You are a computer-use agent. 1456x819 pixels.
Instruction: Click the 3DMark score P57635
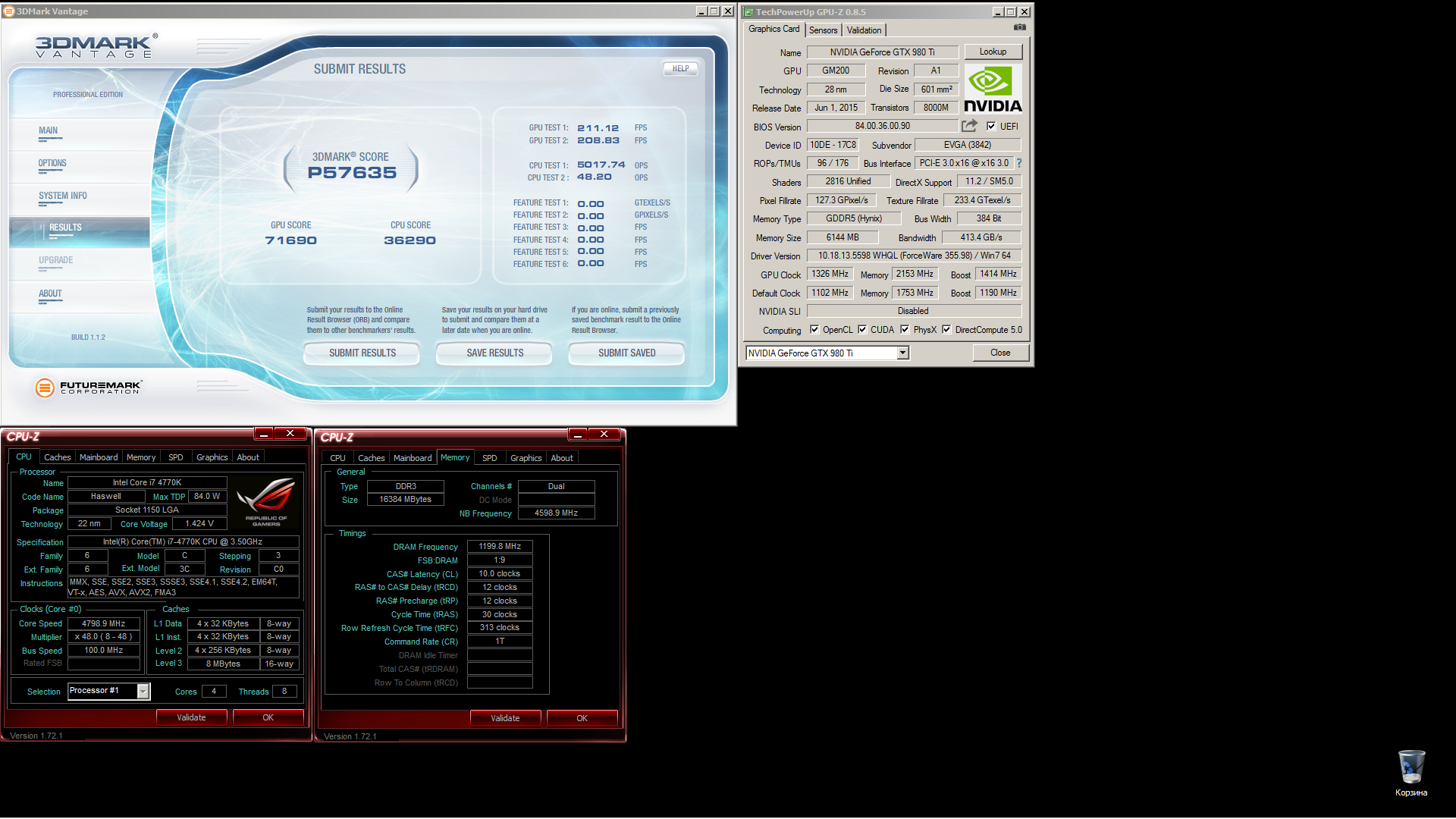pyautogui.click(x=352, y=173)
